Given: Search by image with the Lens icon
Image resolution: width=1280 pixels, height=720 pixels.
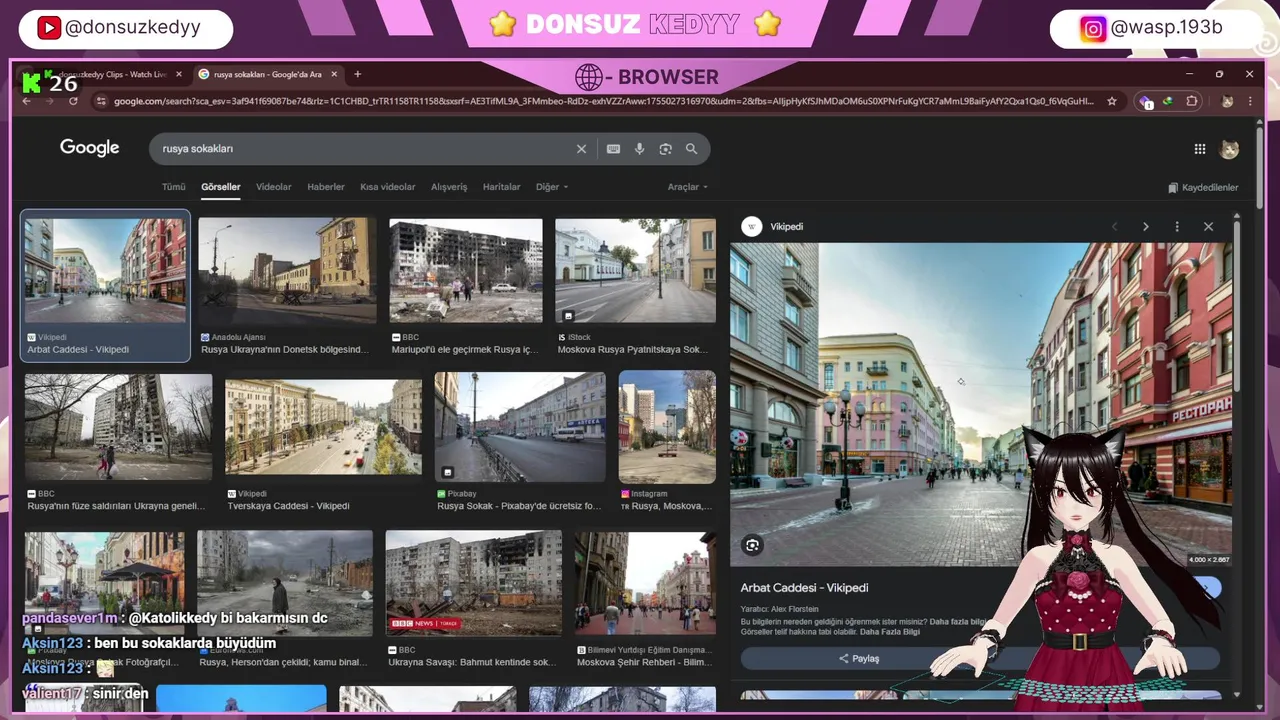Looking at the screenshot, I should [665, 149].
